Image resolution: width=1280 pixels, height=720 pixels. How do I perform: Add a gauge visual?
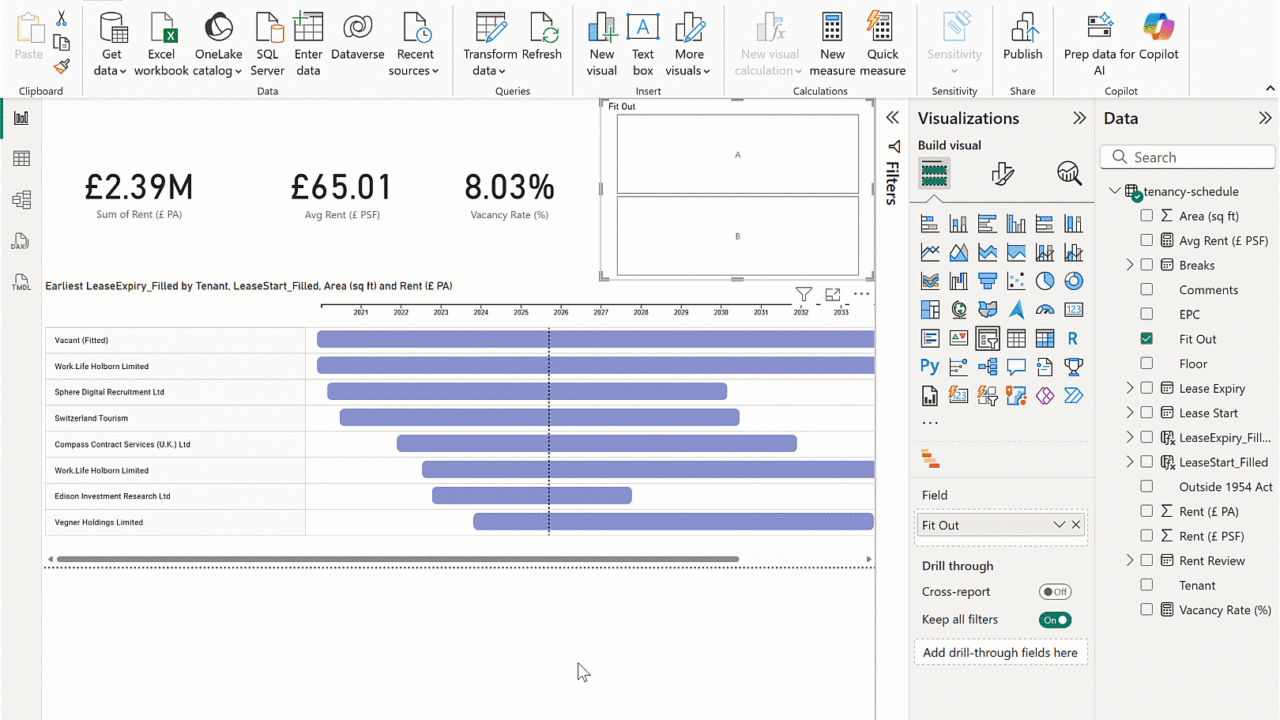point(1045,310)
